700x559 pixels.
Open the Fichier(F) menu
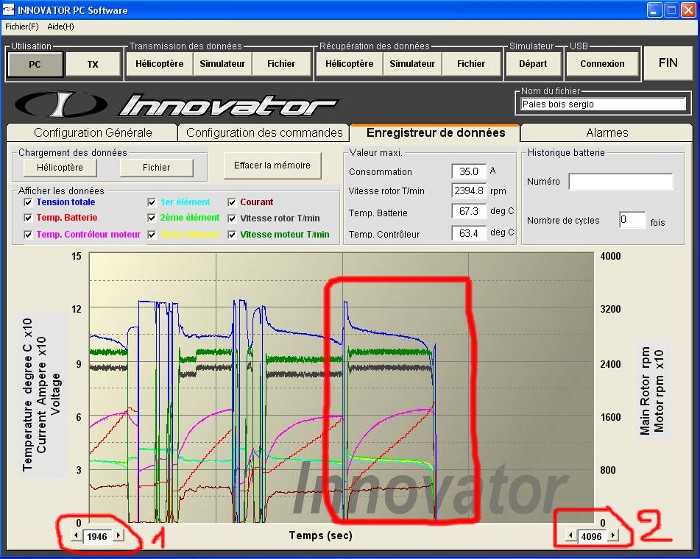point(22,27)
